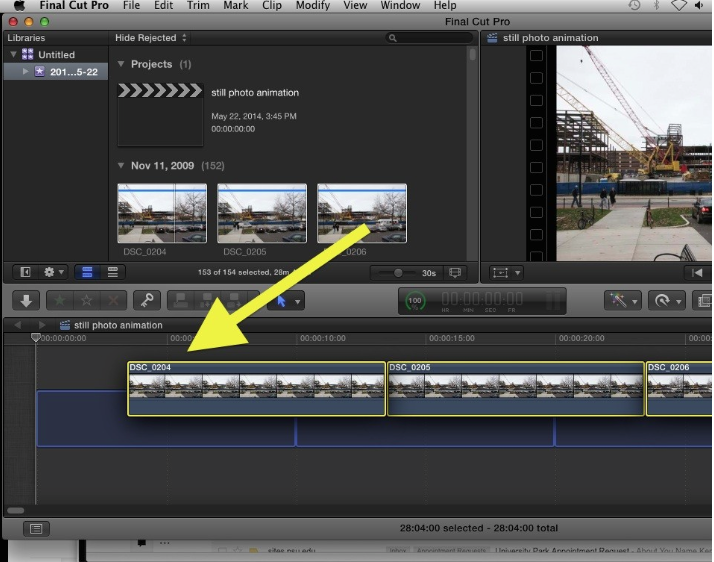
Task: Open the Edit menu
Action: 163,5
